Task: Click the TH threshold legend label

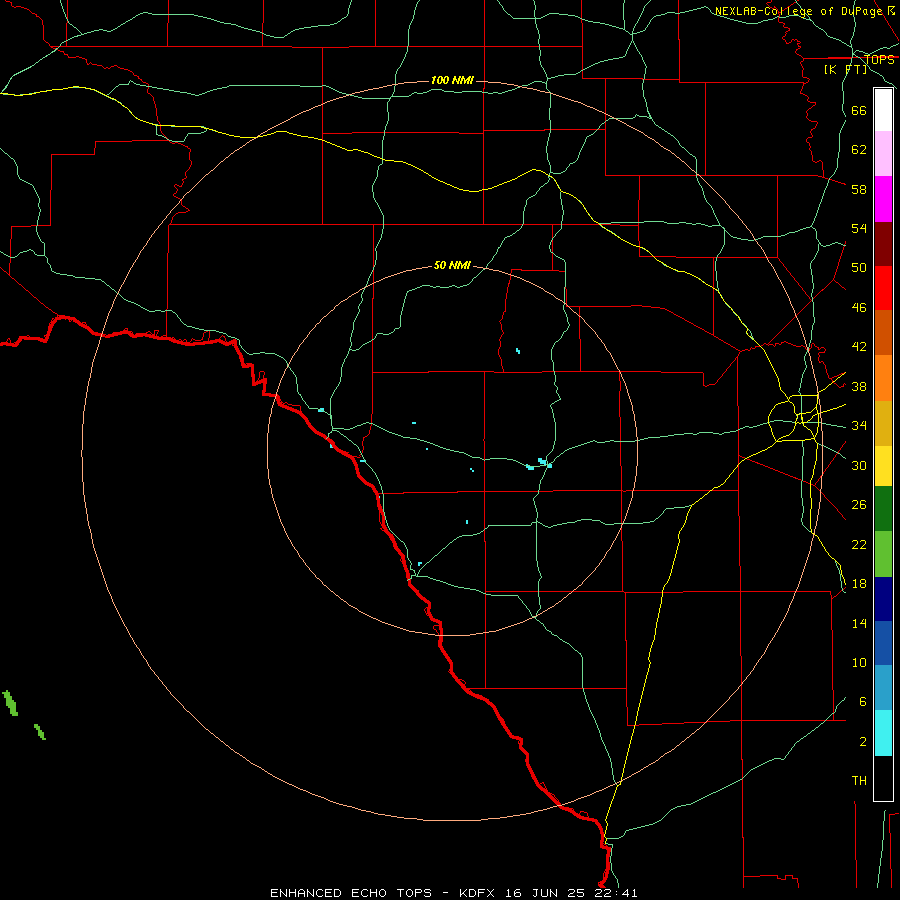Action: pyautogui.click(x=859, y=781)
